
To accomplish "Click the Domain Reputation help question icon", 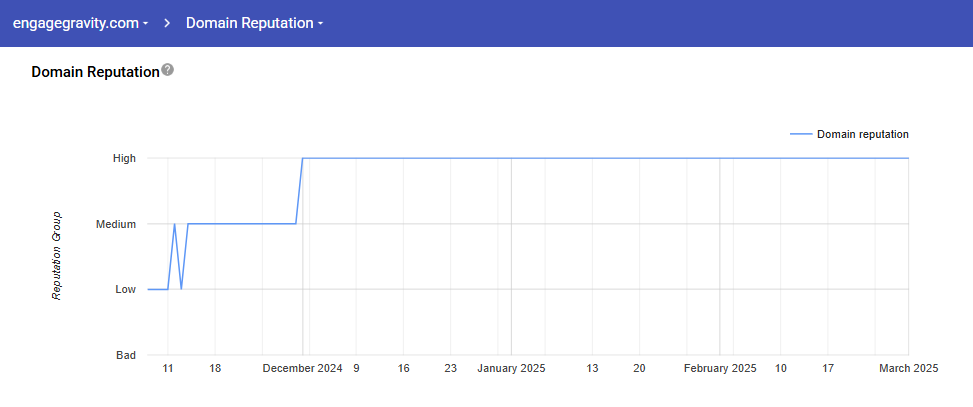I will point(167,70).
